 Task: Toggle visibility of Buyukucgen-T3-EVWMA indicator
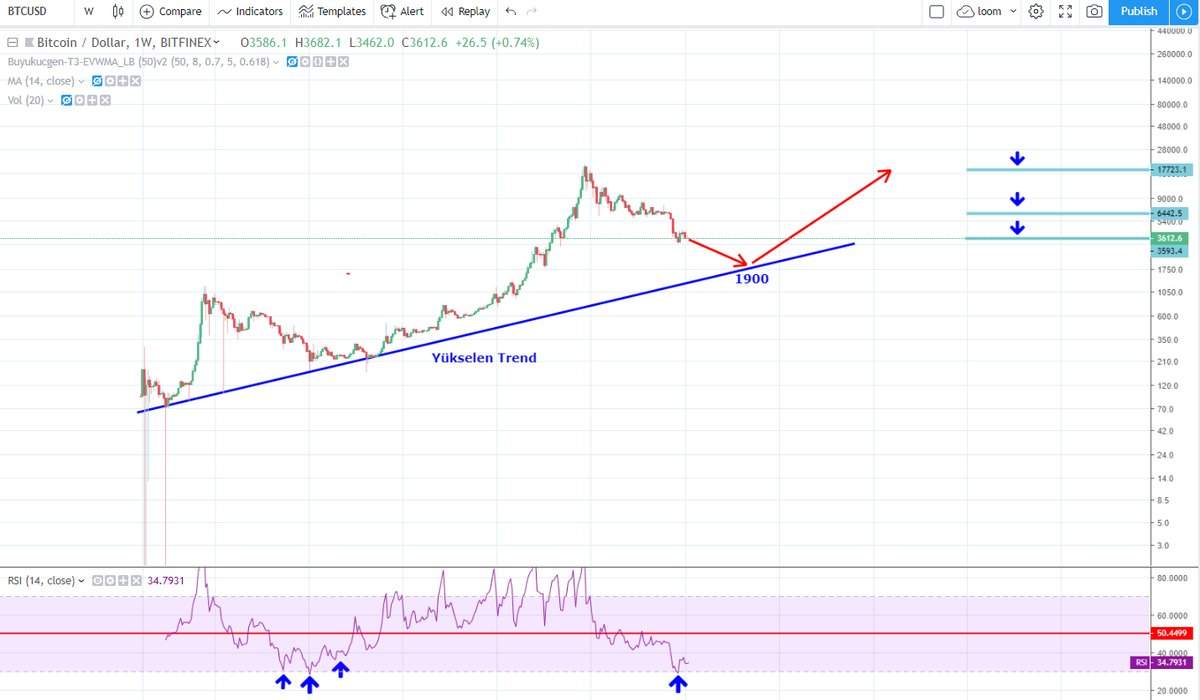293,62
